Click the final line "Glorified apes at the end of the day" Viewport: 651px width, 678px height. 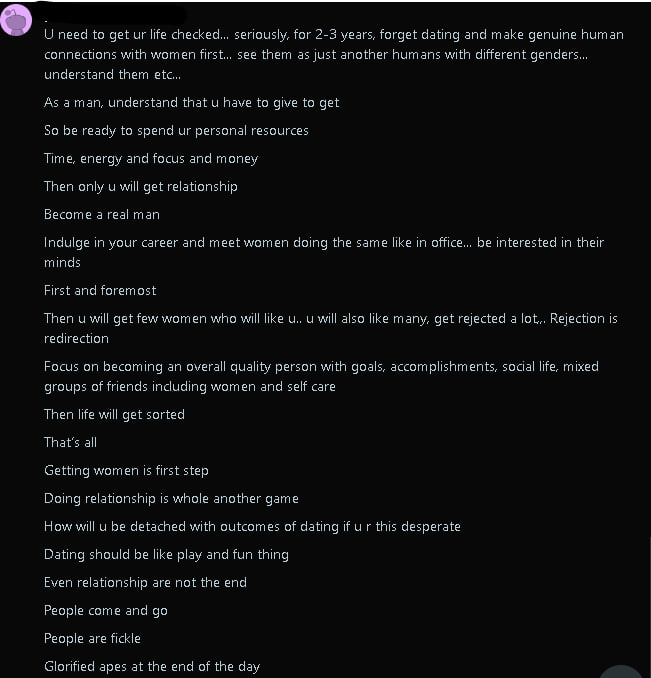click(152, 666)
